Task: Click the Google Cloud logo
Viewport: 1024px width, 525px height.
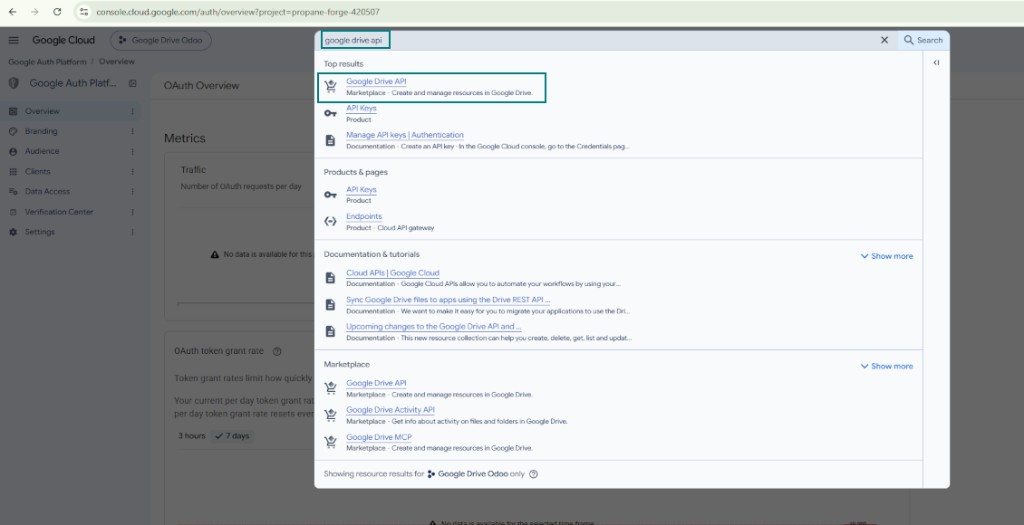Action: pos(63,40)
